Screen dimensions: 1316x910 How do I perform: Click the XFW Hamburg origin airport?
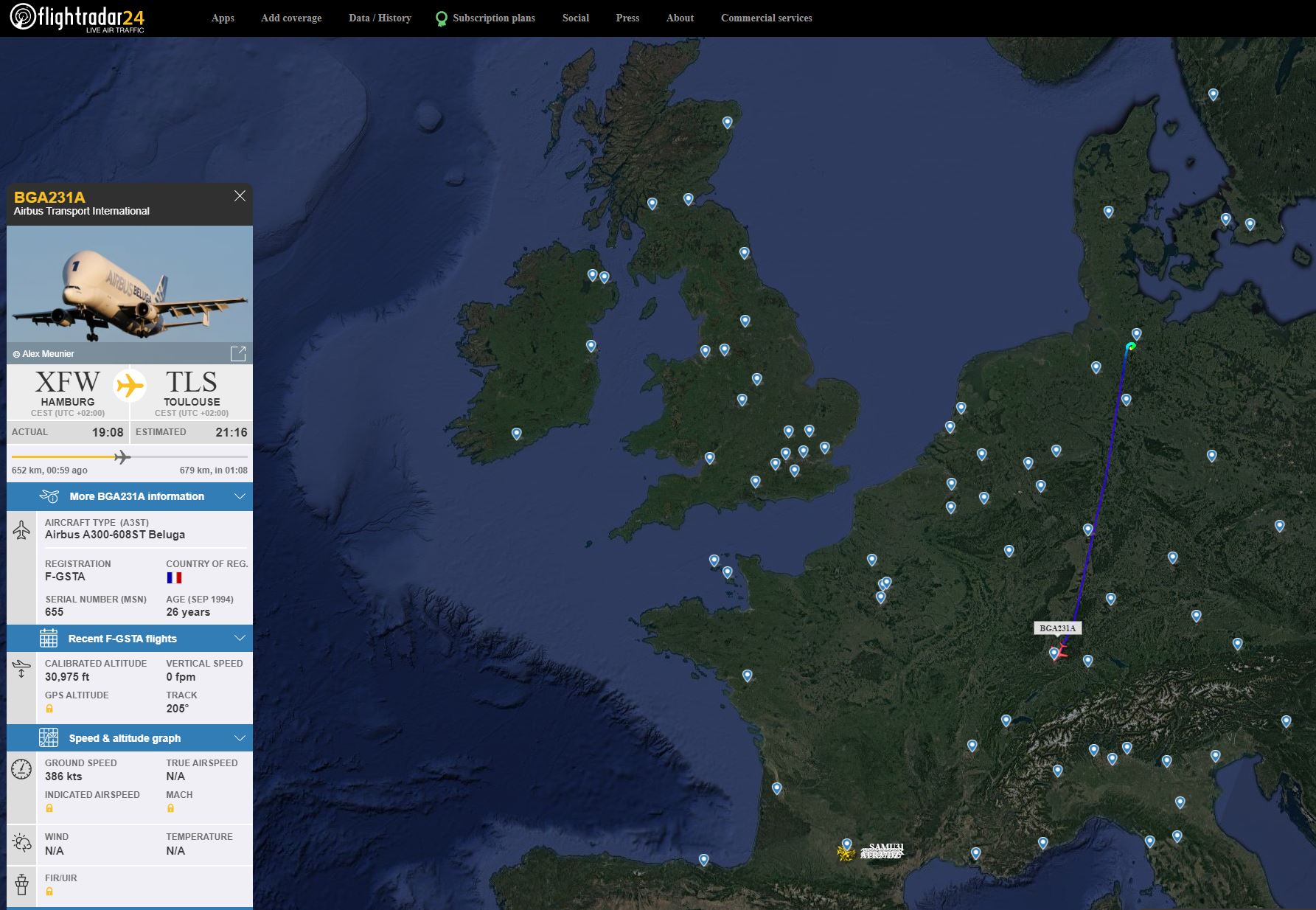[68, 391]
